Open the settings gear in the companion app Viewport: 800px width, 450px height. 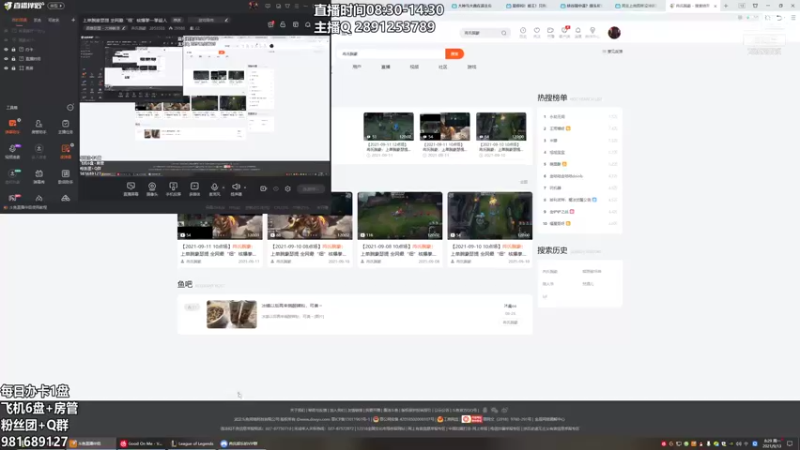[288, 189]
